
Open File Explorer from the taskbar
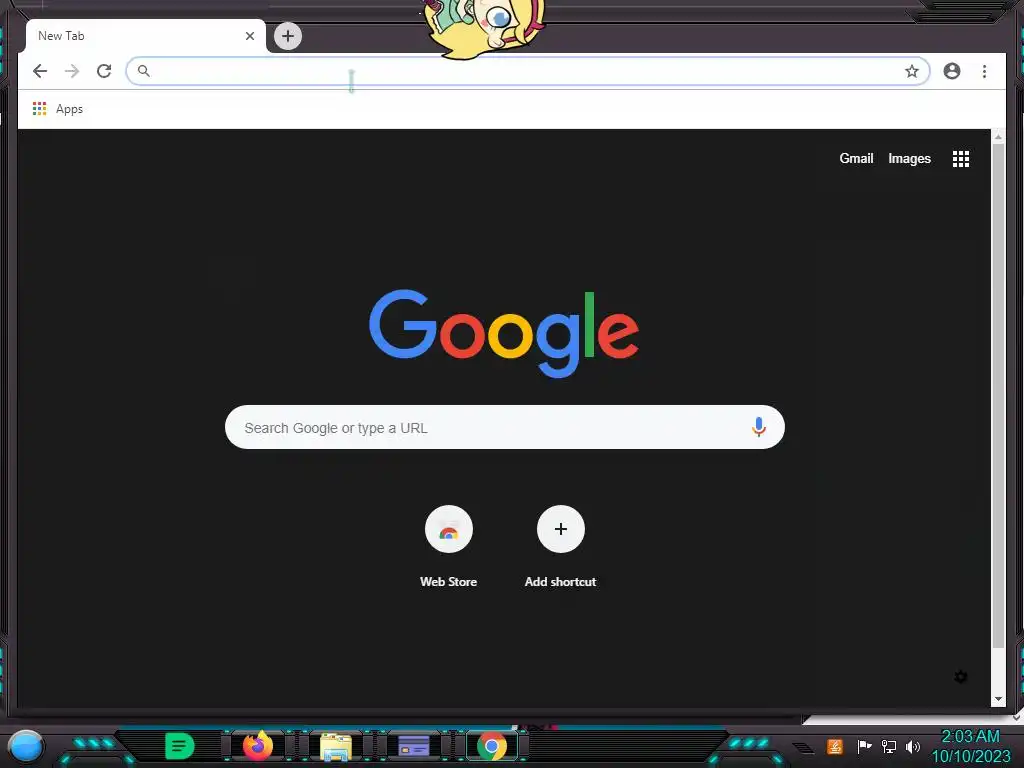336,746
